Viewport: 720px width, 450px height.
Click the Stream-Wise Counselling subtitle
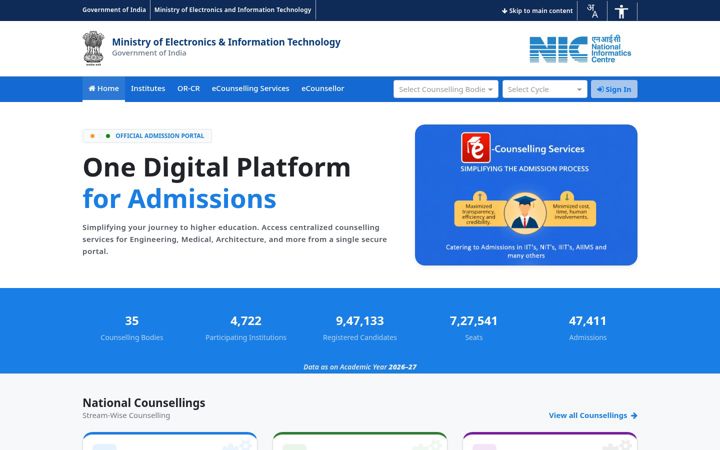[126, 416]
